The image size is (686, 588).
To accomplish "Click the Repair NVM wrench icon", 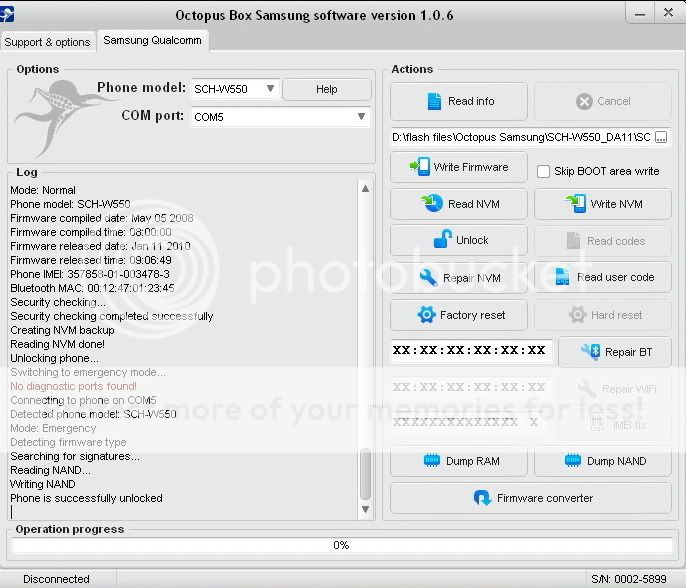I will tap(428, 278).
